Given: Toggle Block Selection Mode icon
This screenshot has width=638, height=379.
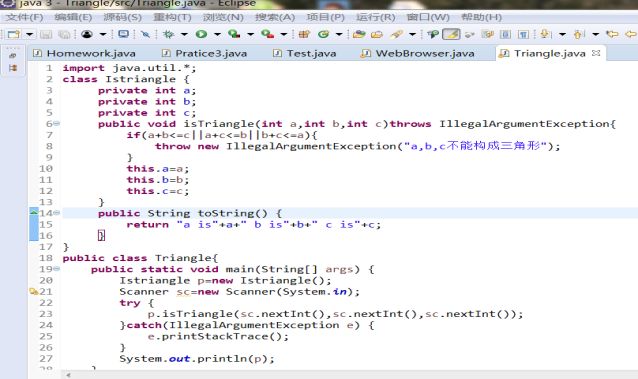Looking at the screenshot, I should point(505,34).
